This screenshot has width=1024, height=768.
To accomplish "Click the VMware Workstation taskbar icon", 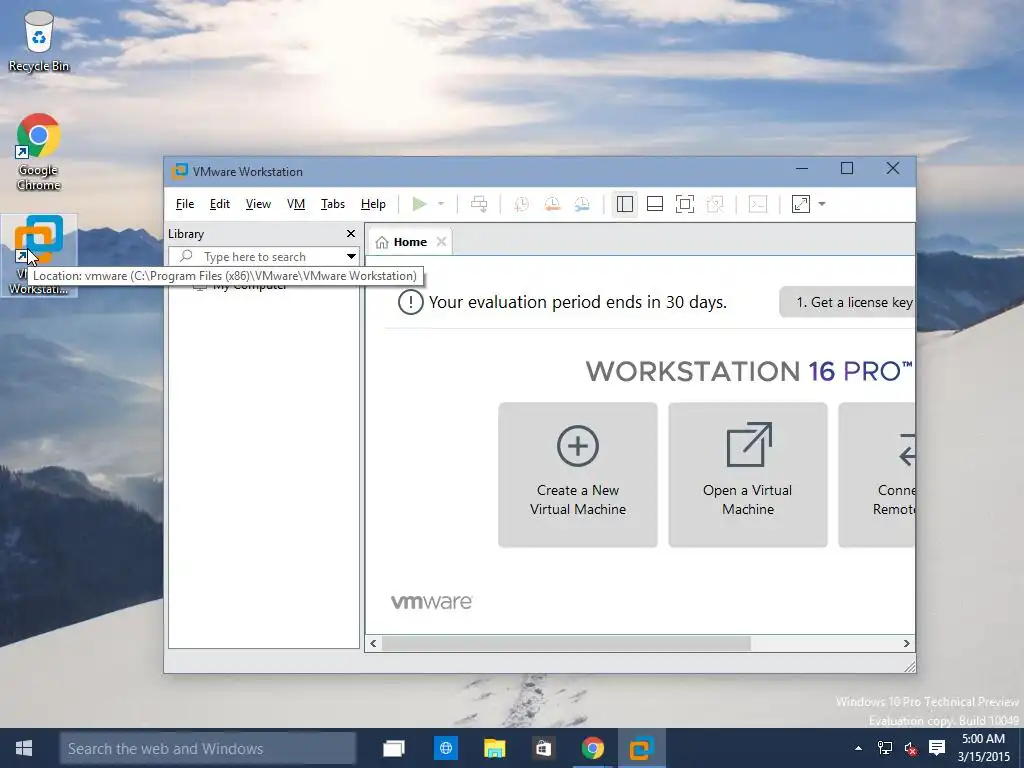I will (641, 748).
